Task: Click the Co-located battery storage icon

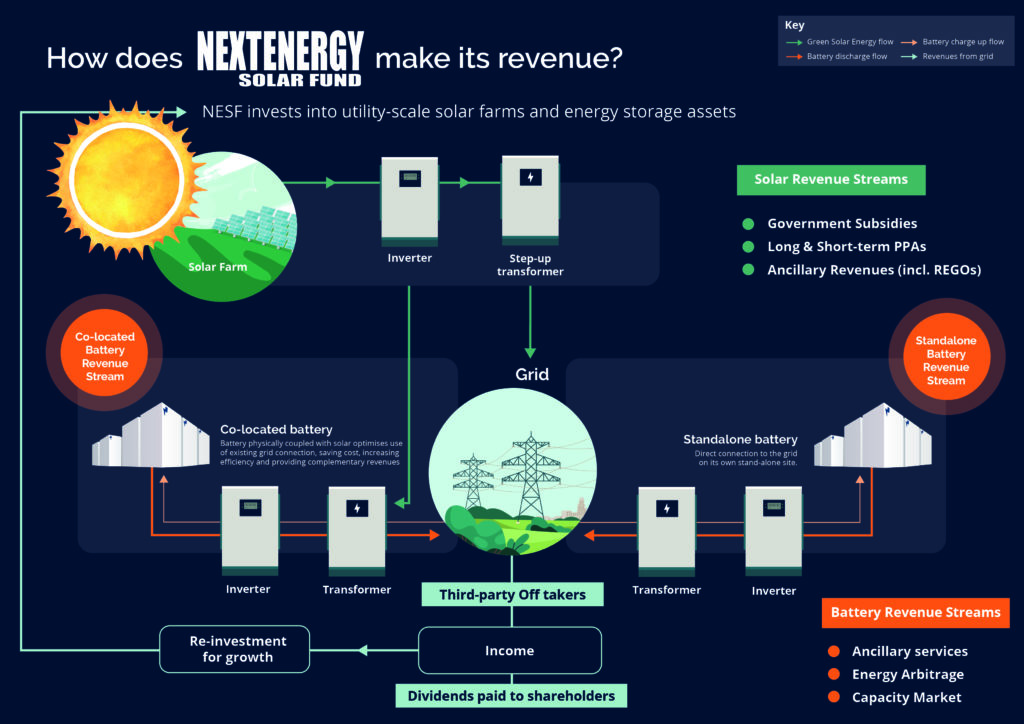Action: pos(150,435)
